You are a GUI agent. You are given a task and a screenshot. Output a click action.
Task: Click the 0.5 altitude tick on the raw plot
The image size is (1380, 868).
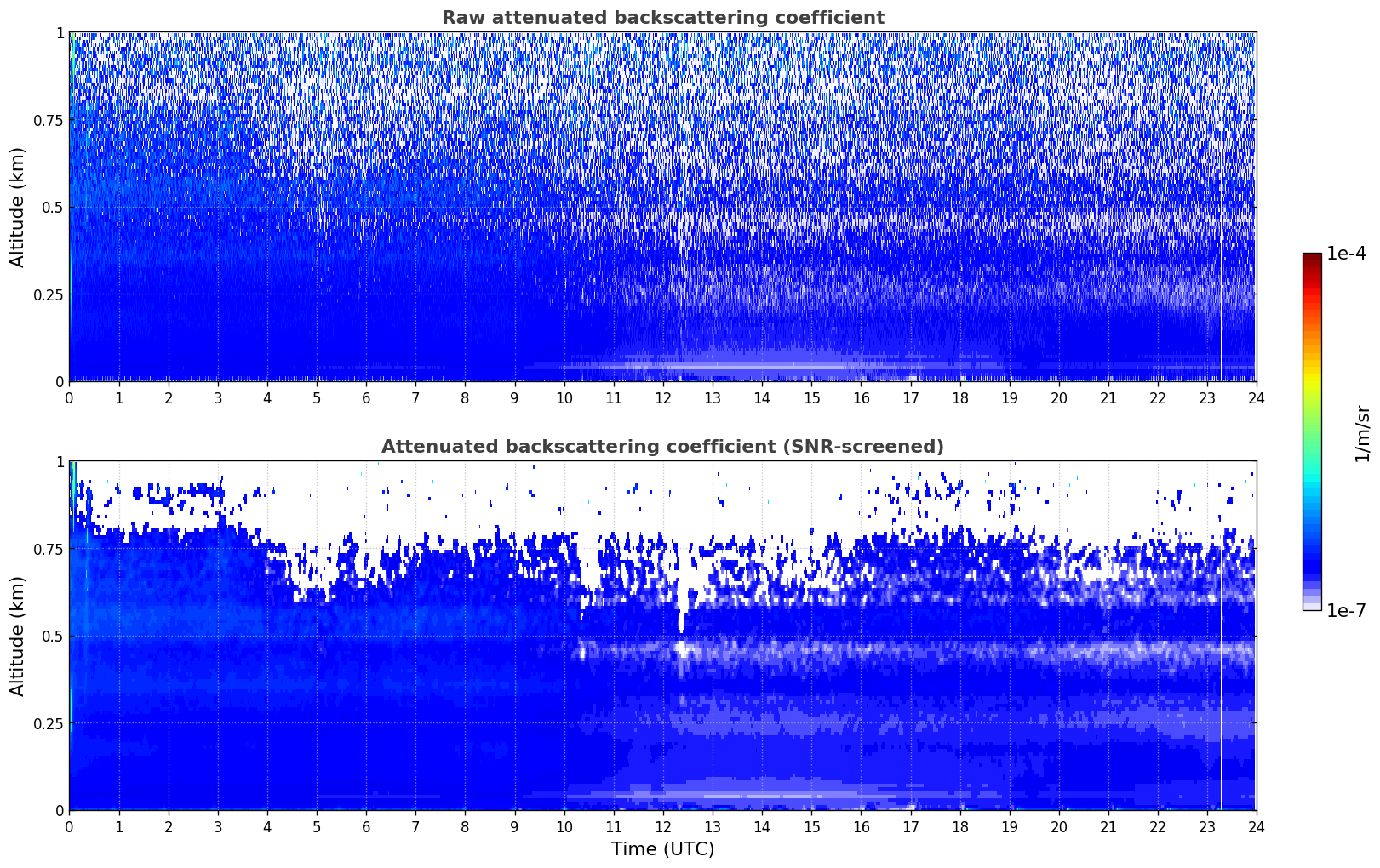52,208
